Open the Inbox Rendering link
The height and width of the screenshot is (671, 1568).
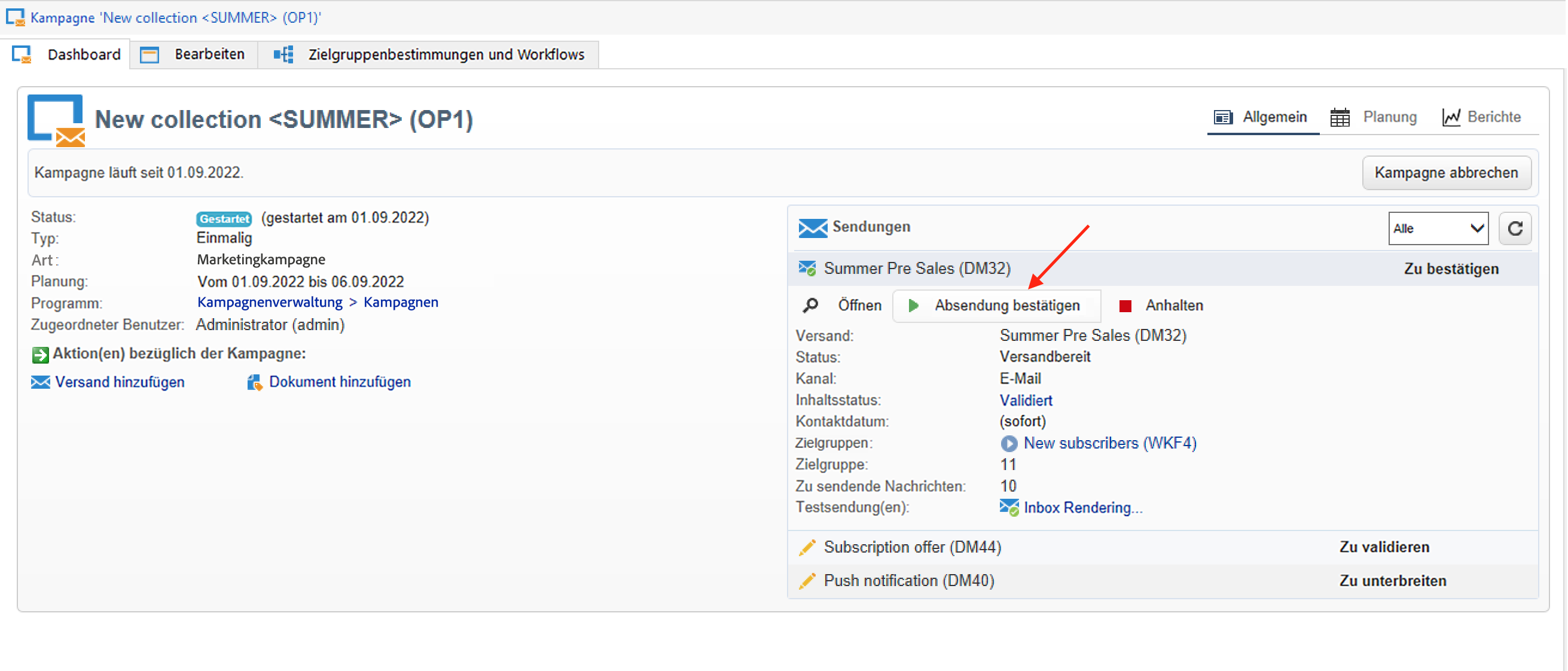[1082, 507]
